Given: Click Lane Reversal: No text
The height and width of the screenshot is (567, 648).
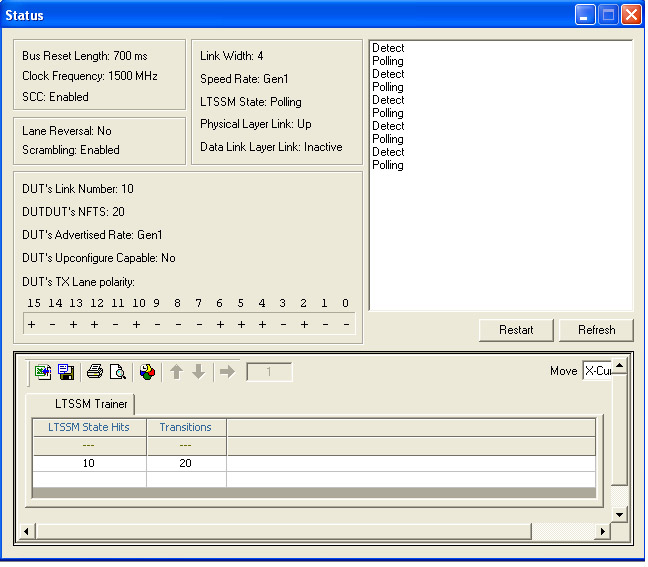Looking at the screenshot, I should click(x=67, y=131).
